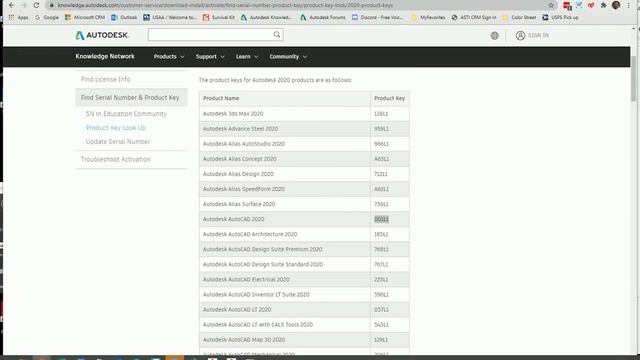Click the page vertical scrollbar
Screen dimensions: 640x360
coord(633,78)
